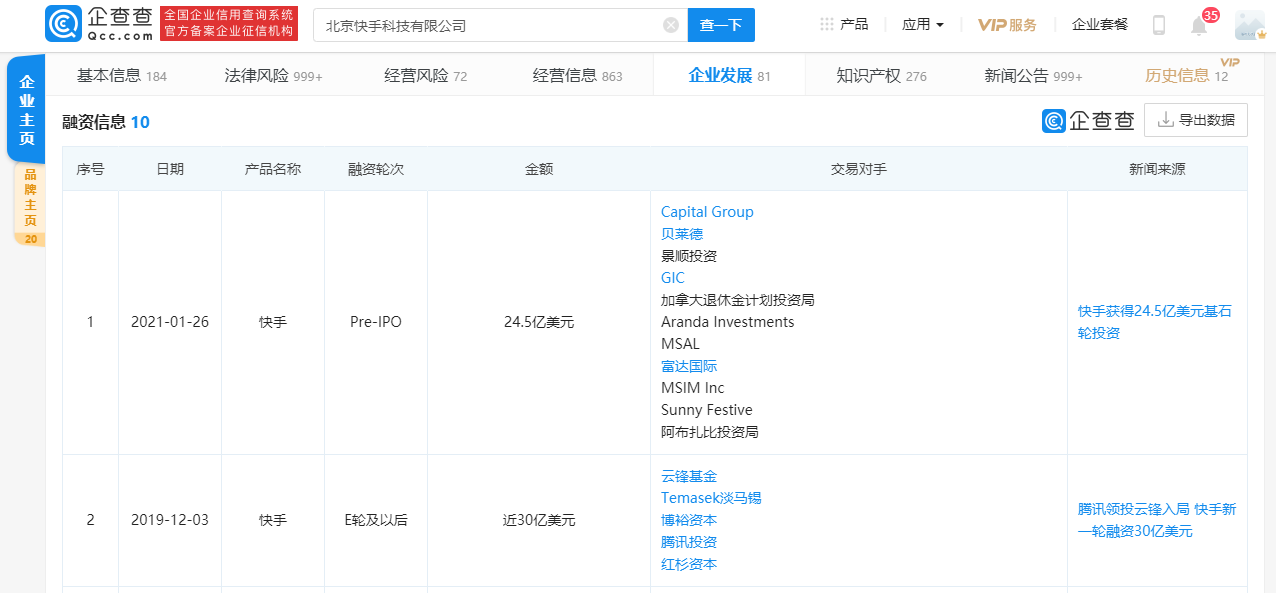Switch to the 经营风险 tab
The width and height of the screenshot is (1276, 593).
pyautogui.click(x=425, y=75)
